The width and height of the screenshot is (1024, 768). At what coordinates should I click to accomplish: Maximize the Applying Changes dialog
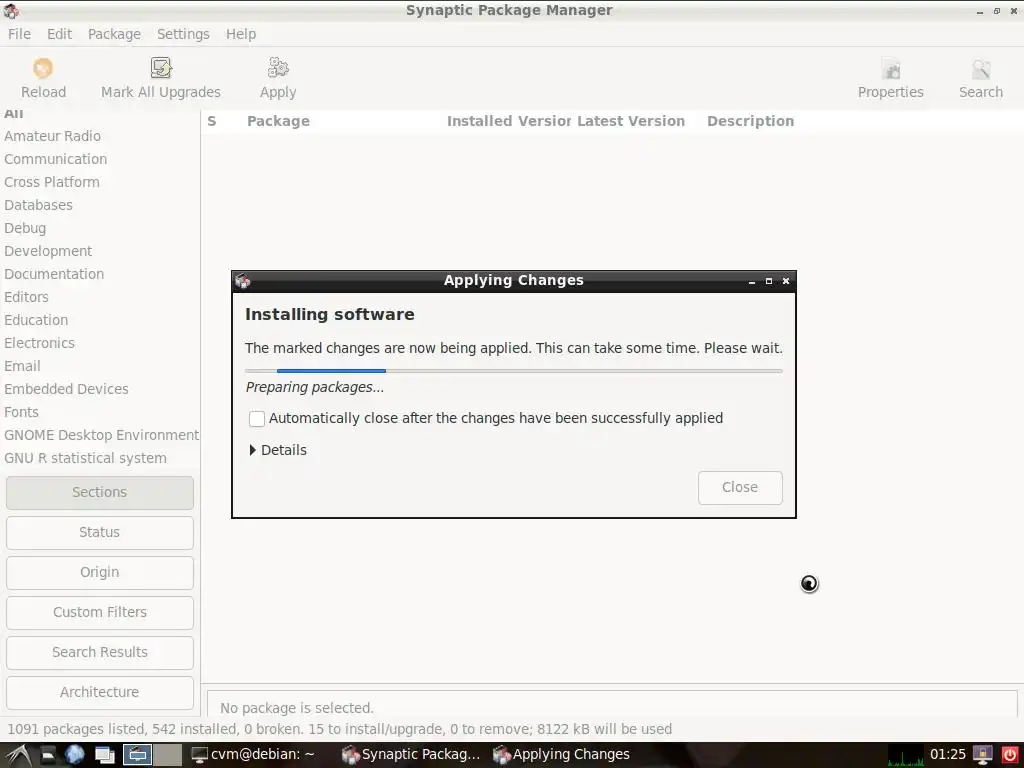[769, 281]
